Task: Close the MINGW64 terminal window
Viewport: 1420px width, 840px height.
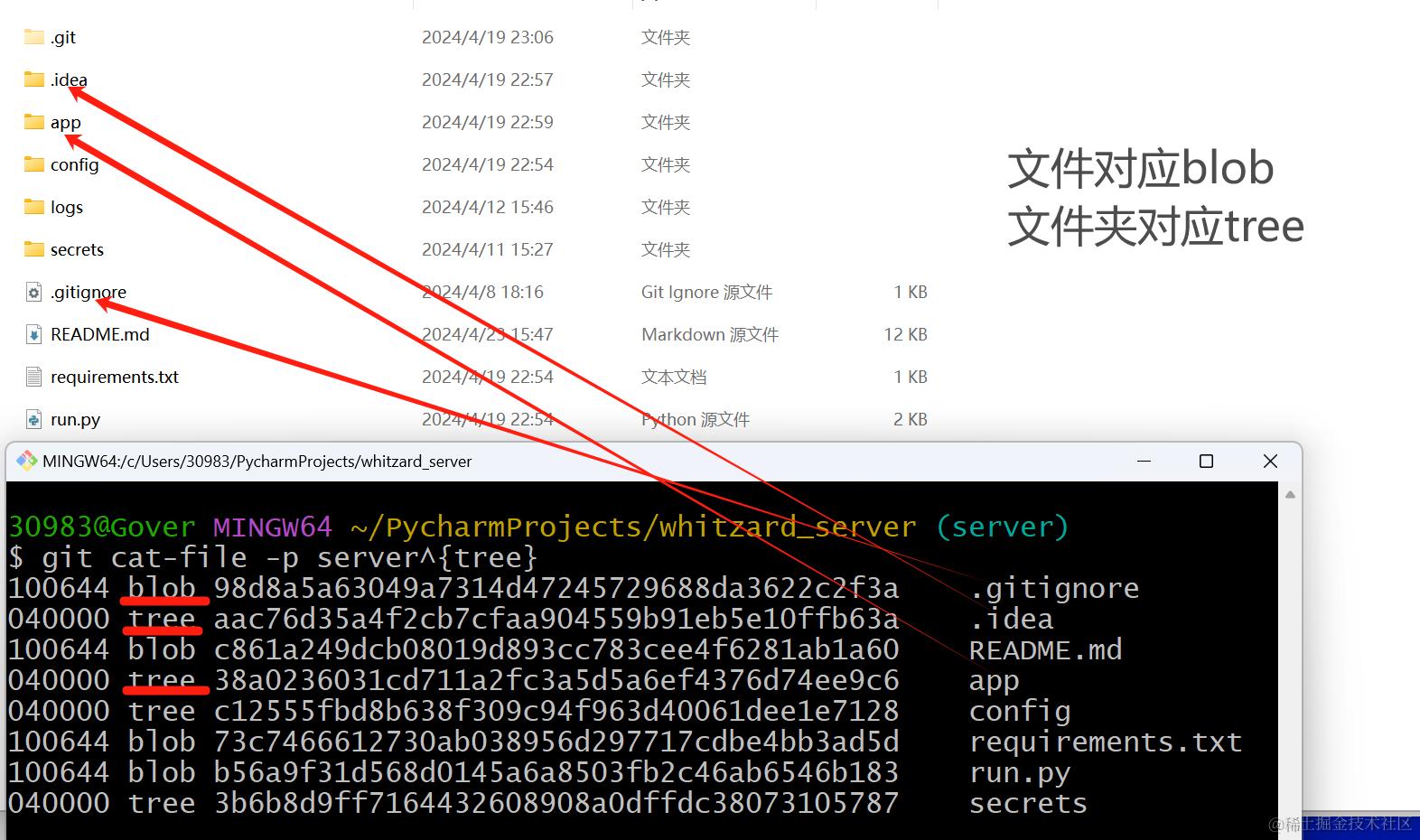Action: 1270,461
